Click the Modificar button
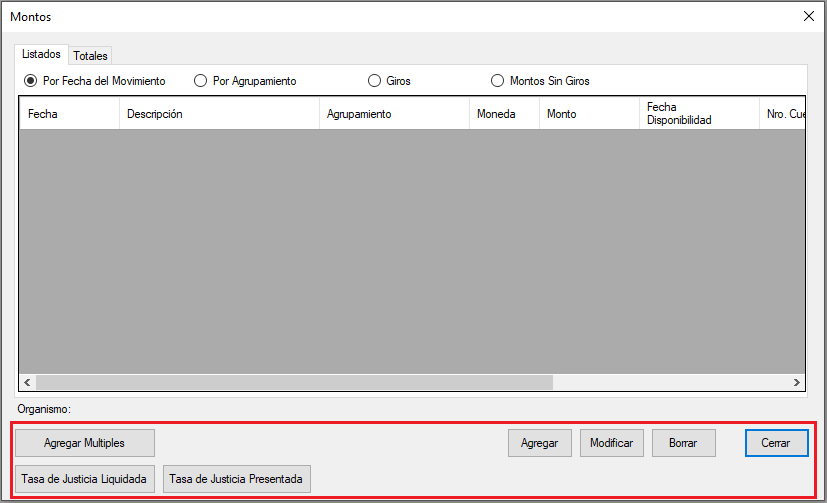827x503 pixels. (x=611, y=443)
